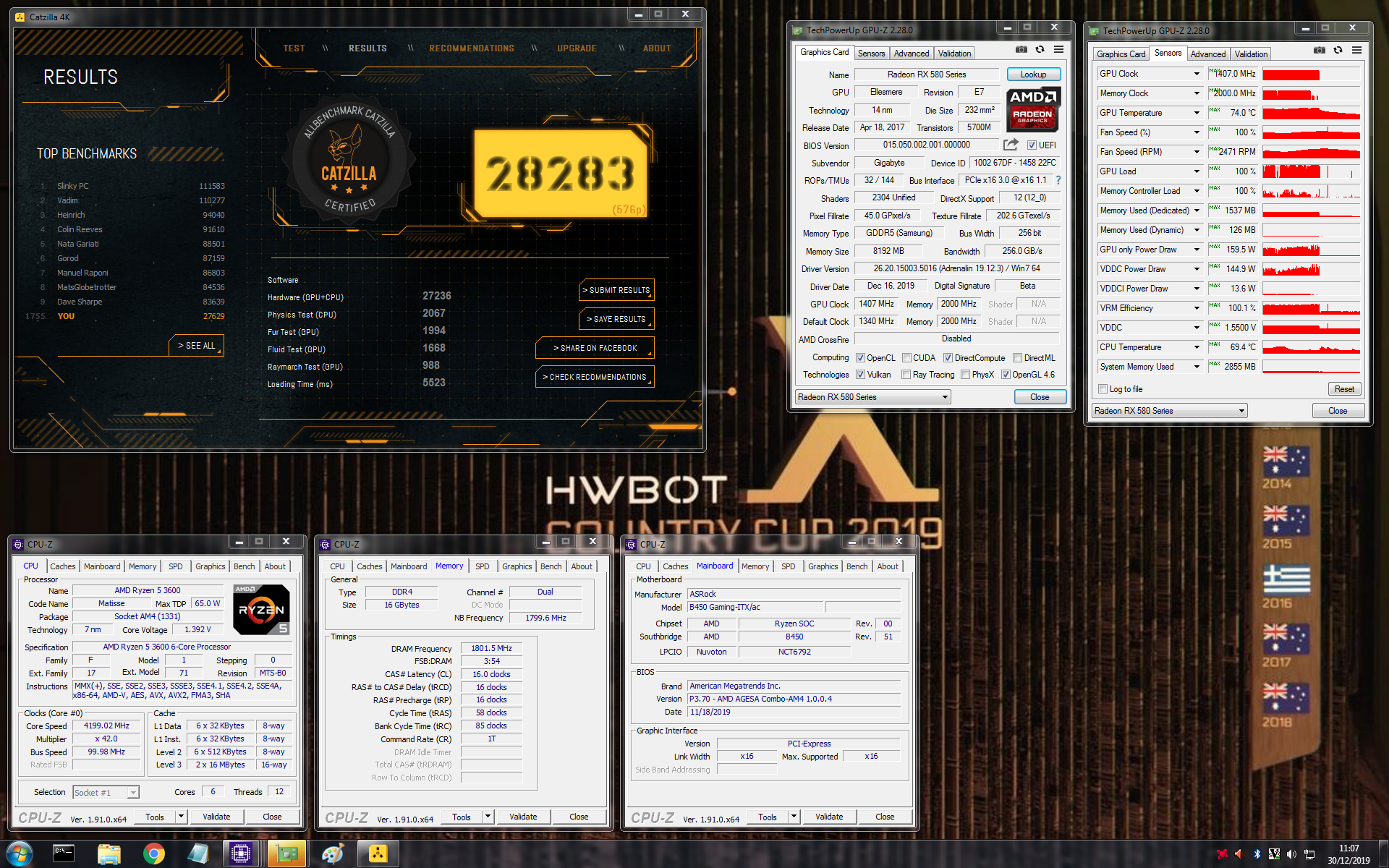Switch to CPU-Z via taskbar icon
The height and width of the screenshot is (868, 1389).
coord(241,854)
